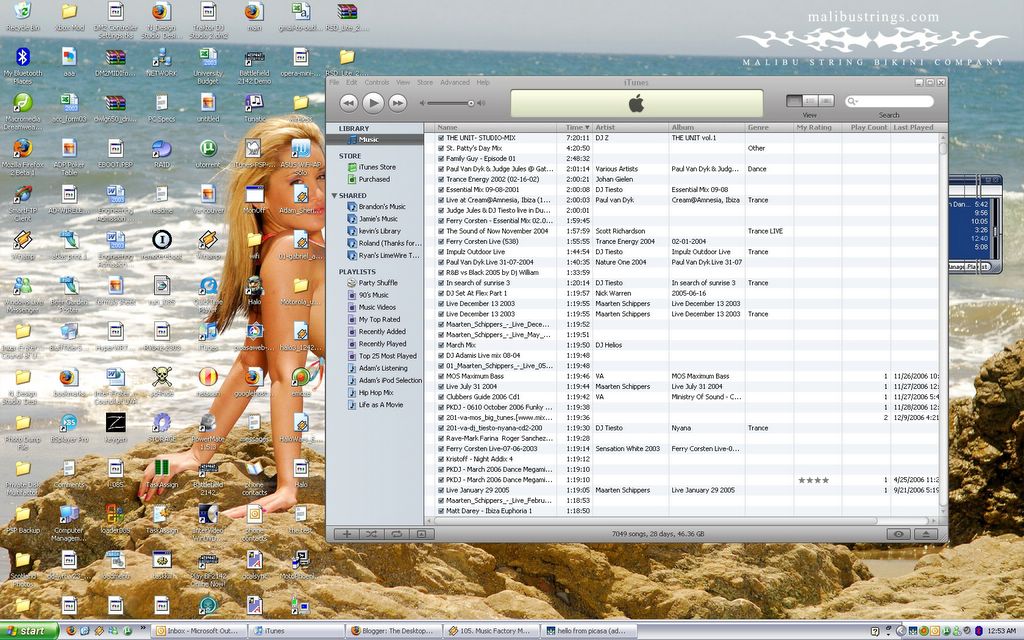Open the My Top Rated playlist
The width and height of the screenshot is (1024, 640).
(x=375, y=319)
